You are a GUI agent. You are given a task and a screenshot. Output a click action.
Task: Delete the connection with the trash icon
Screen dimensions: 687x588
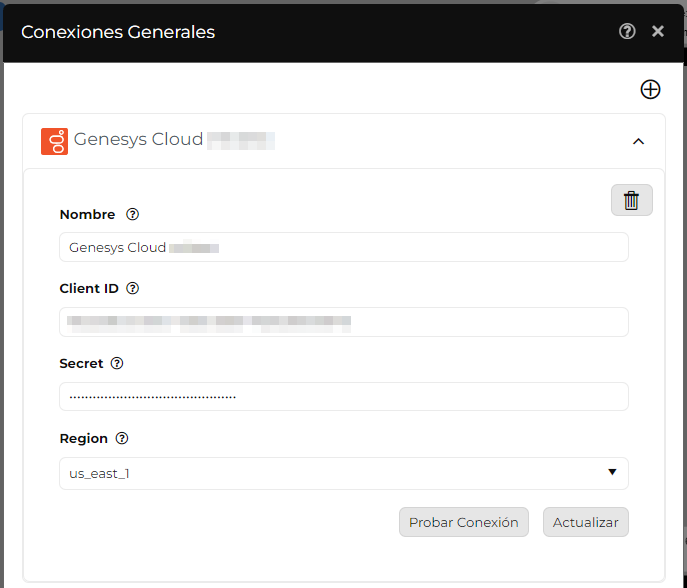pyautogui.click(x=631, y=200)
